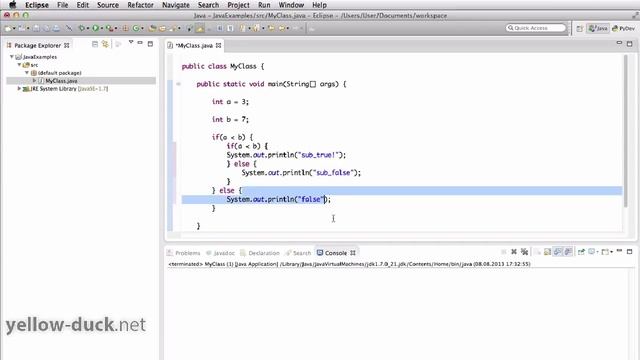Open the File menu
Screen dimensions: 640x360
pyautogui.click(x=62, y=5)
